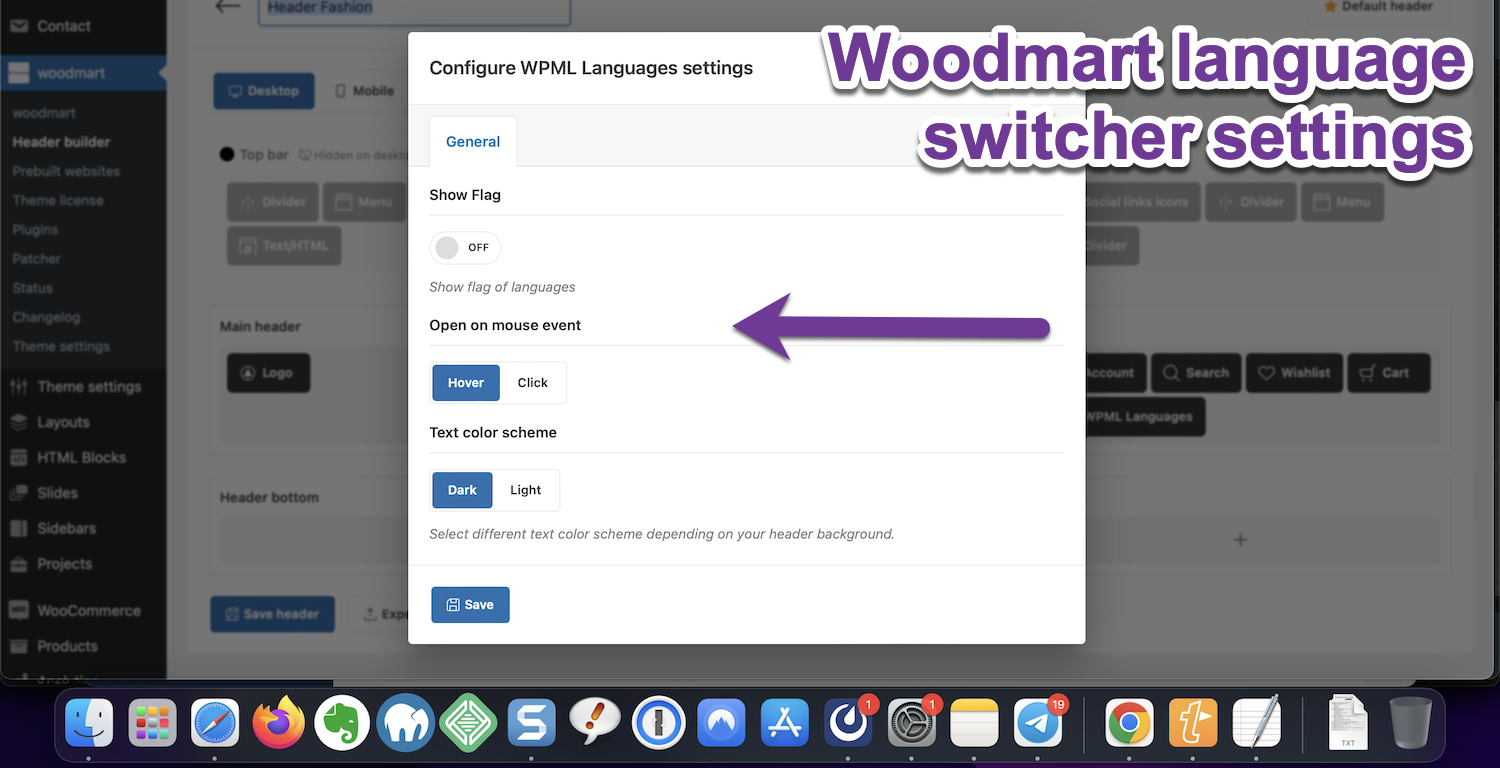Open the General tab in dialog

[473, 141]
